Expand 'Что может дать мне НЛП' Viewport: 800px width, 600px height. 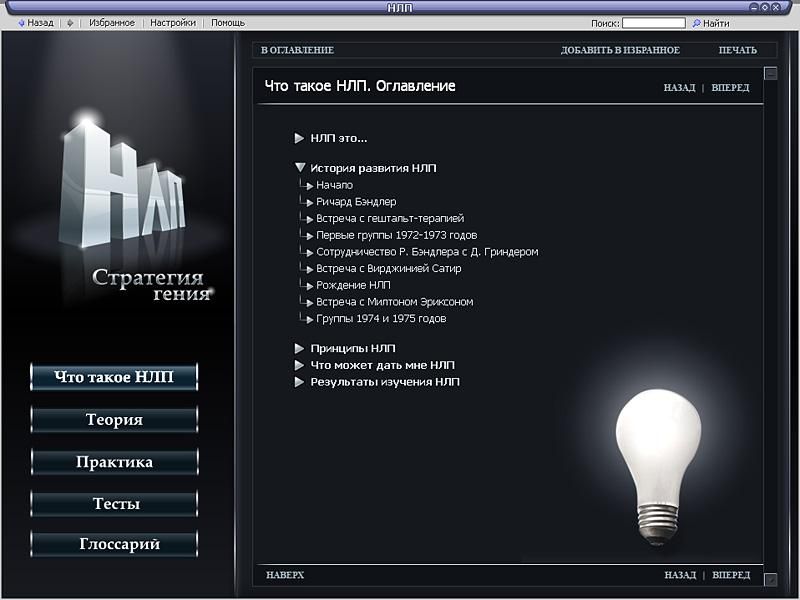coord(299,365)
